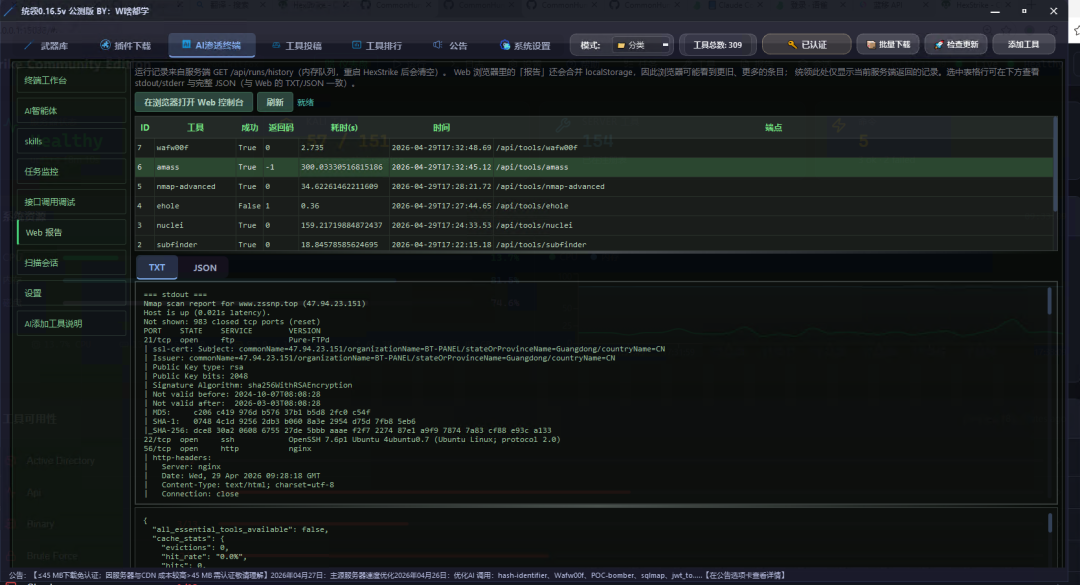Click the 批量下载 box icon button
The image size is (1080, 585).
point(888,45)
